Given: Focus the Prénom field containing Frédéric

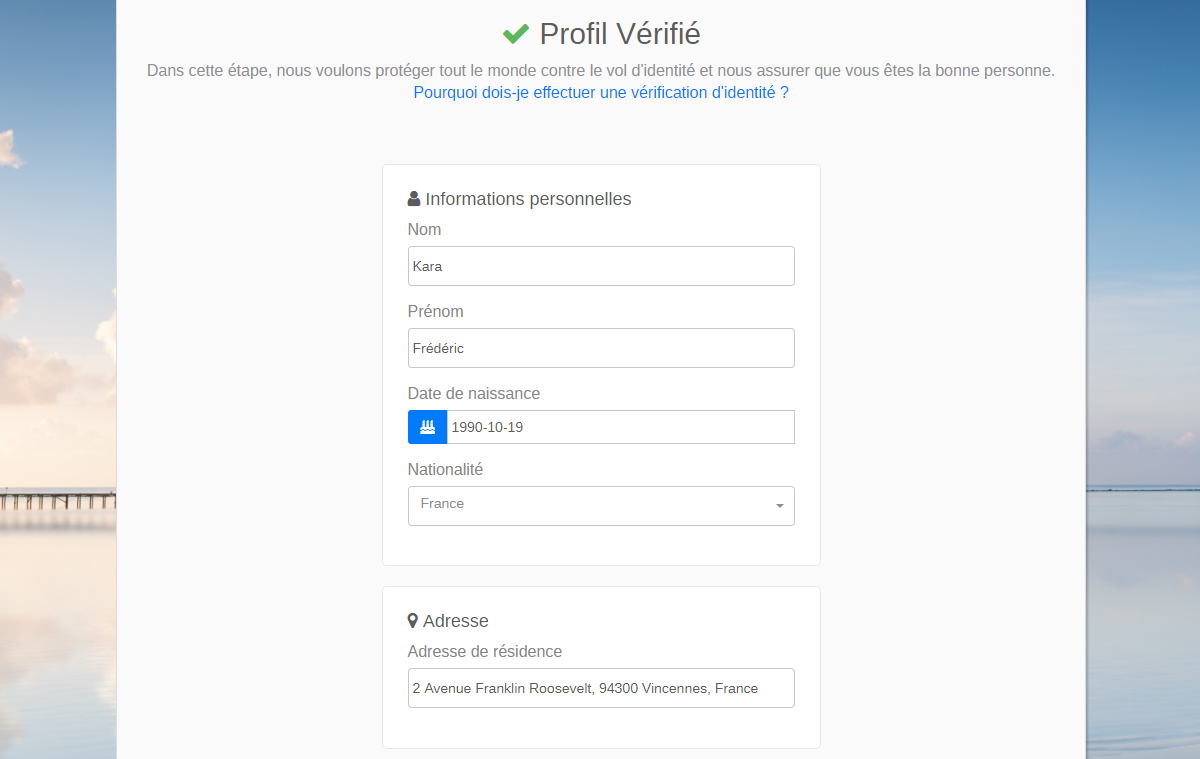Looking at the screenshot, I should click(x=601, y=348).
